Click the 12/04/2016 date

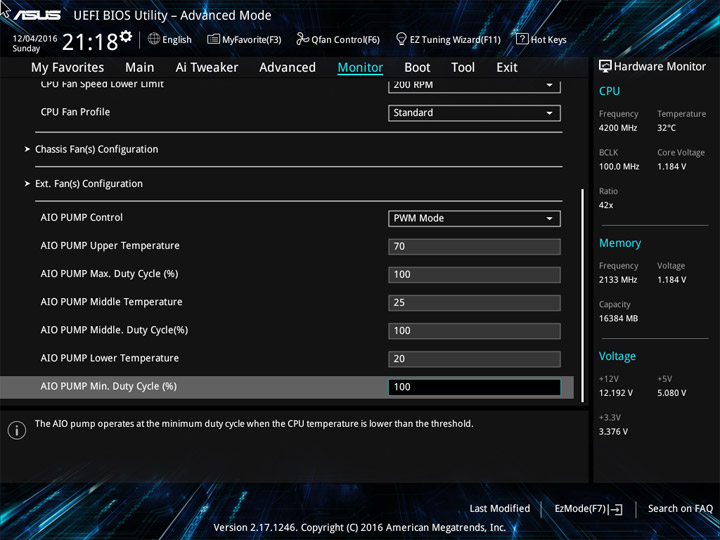[x=35, y=39]
